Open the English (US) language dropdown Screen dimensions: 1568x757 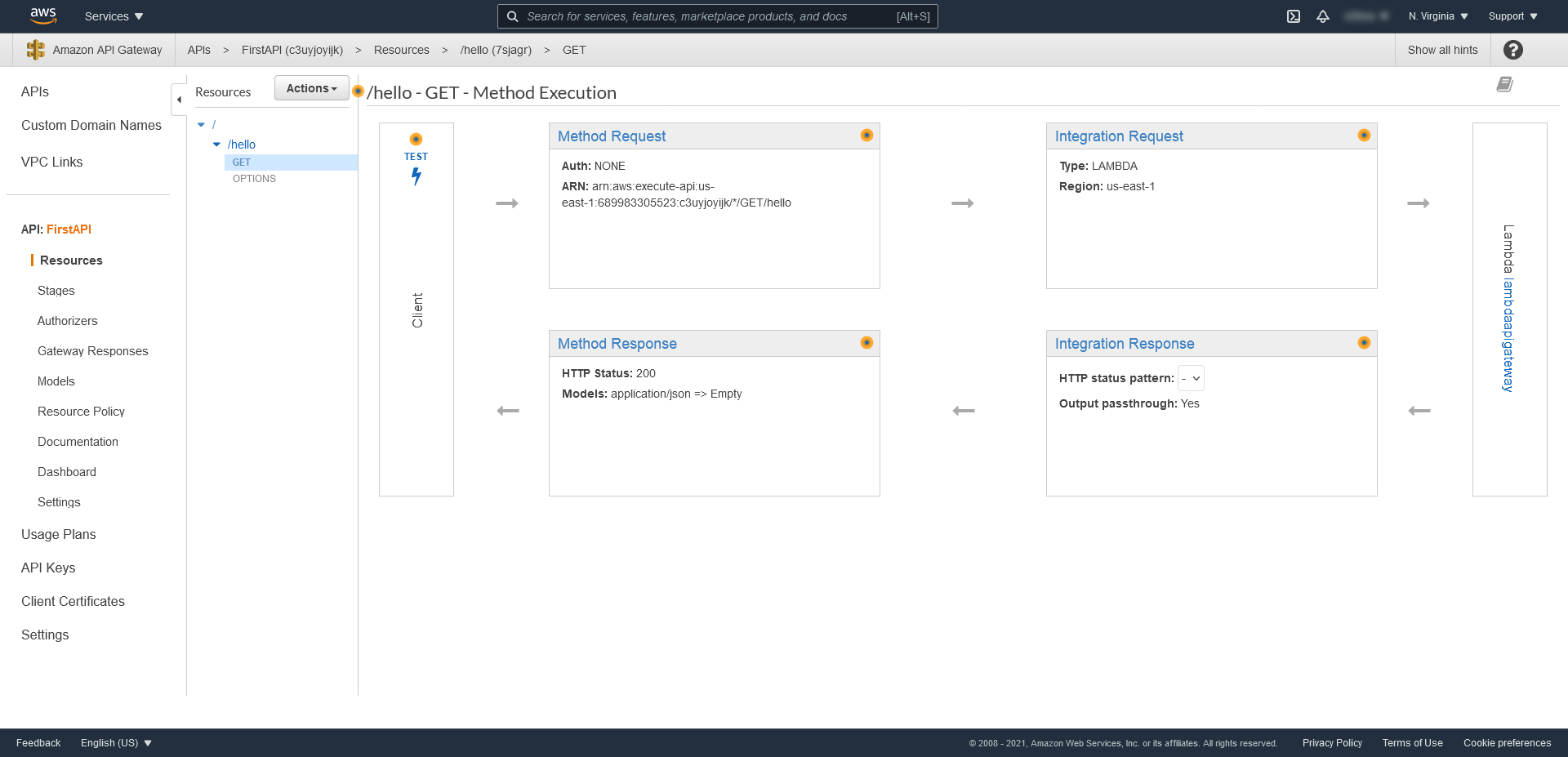click(116, 743)
